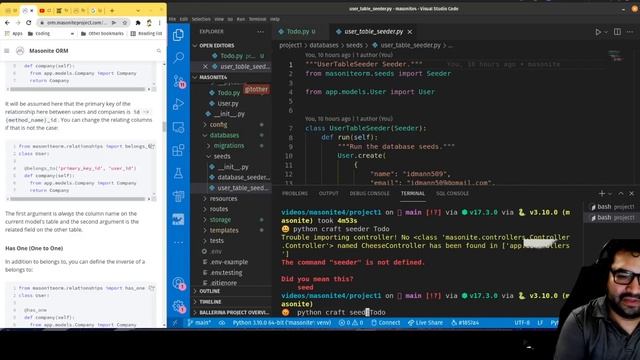Open User.py in the explorer tree
Image resolution: width=640 pixels, height=360 pixels.
click(x=228, y=103)
